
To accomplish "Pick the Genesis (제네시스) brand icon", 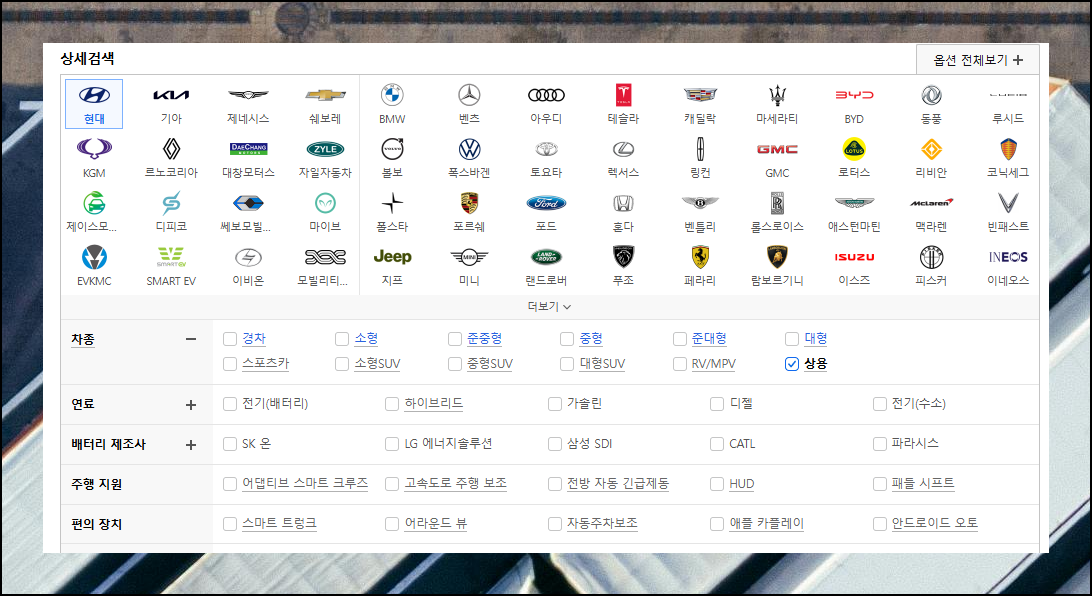I will click(248, 95).
